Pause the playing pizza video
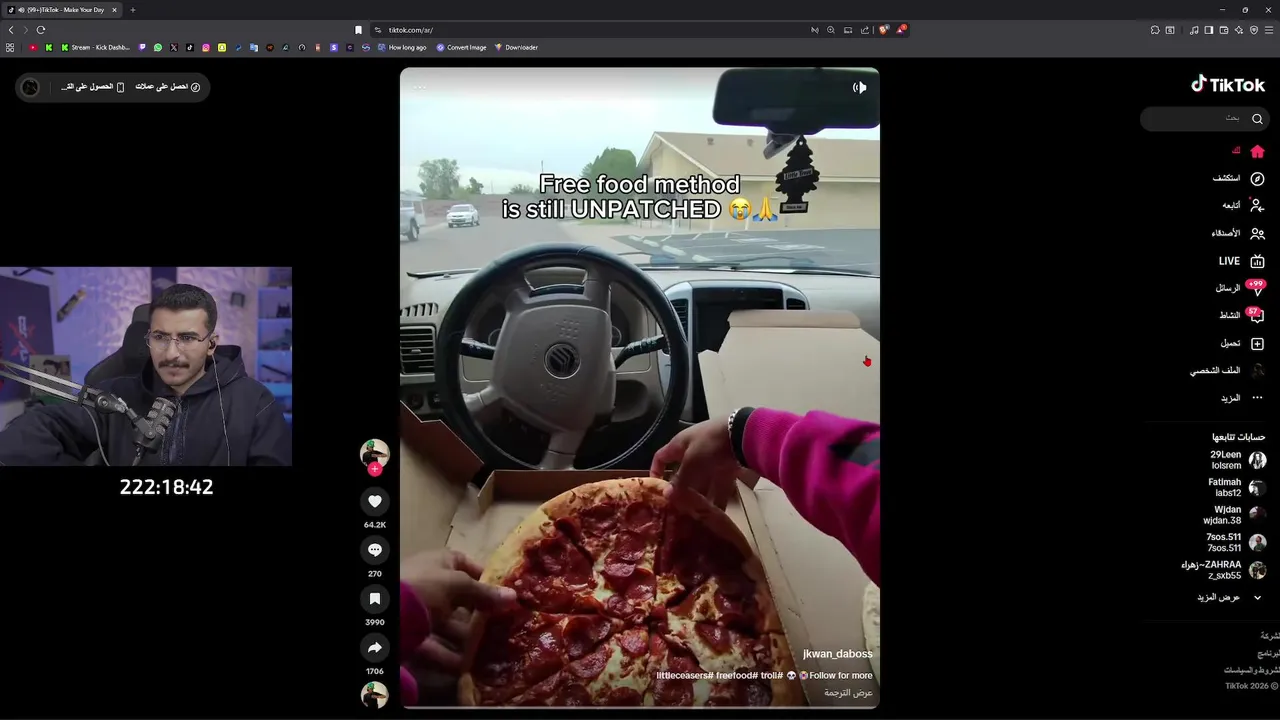1280x720 pixels. pyautogui.click(x=640, y=388)
